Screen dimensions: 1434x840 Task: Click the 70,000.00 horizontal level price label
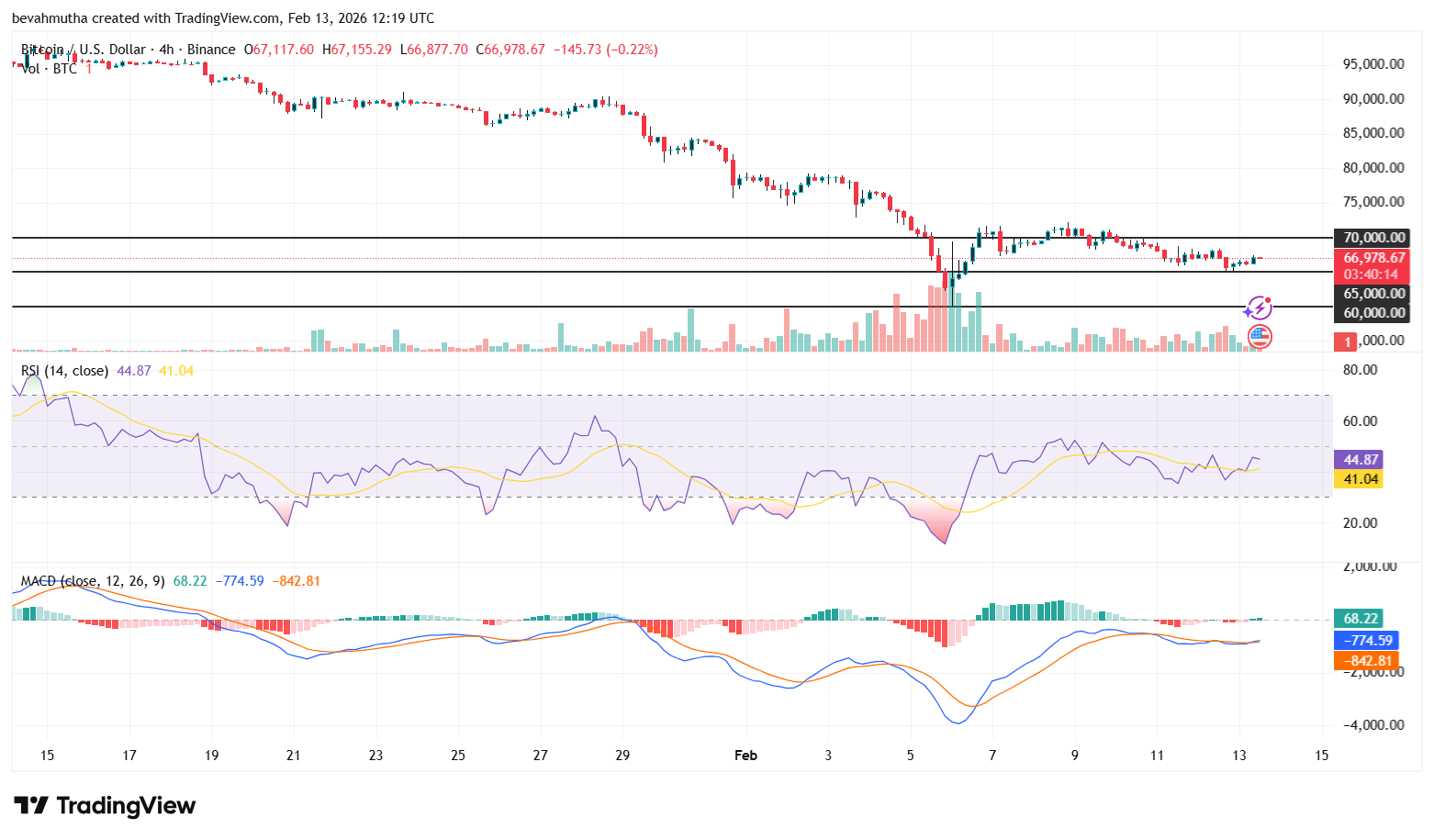(x=1371, y=236)
